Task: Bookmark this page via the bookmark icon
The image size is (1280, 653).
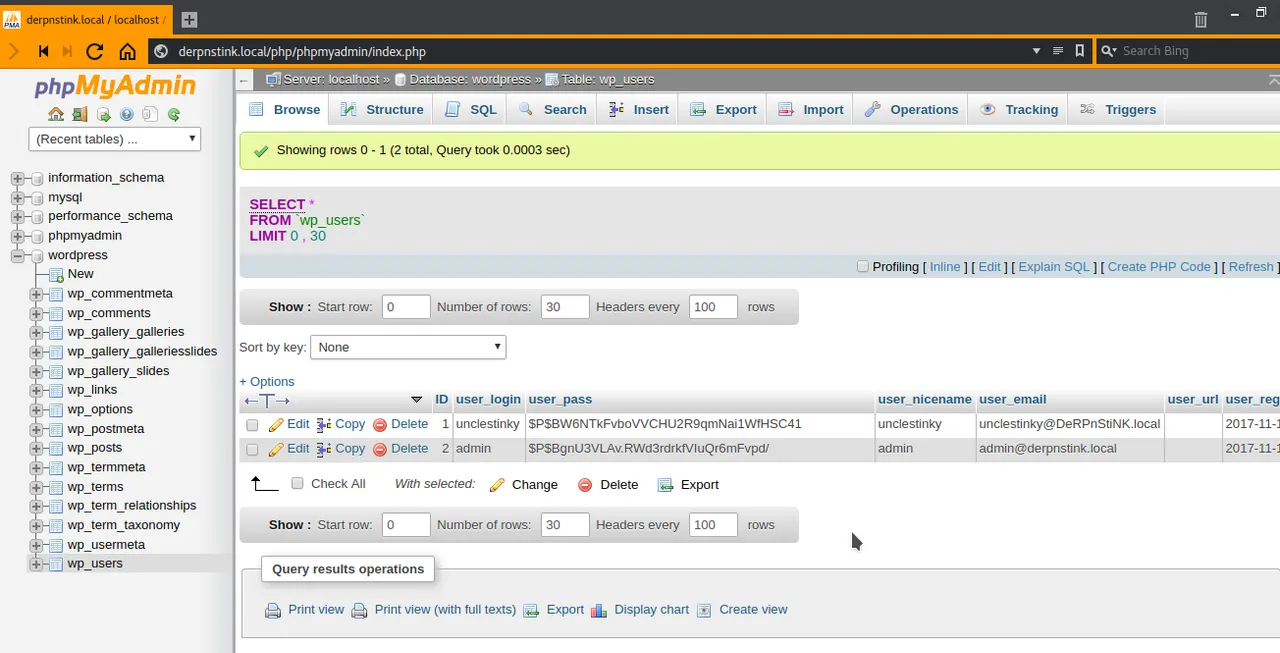Action: pyautogui.click(x=1080, y=51)
